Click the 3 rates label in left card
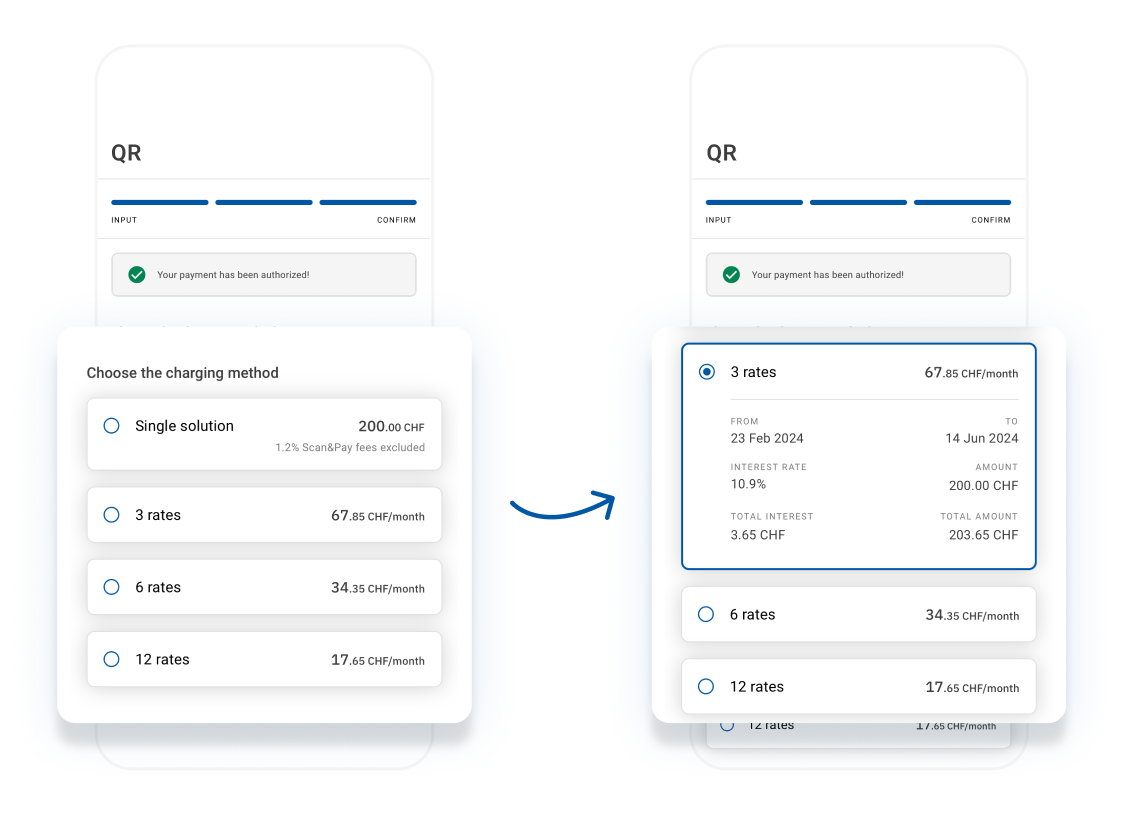Screen dimensions: 1122x840 pyautogui.click(x=158, y=515)
